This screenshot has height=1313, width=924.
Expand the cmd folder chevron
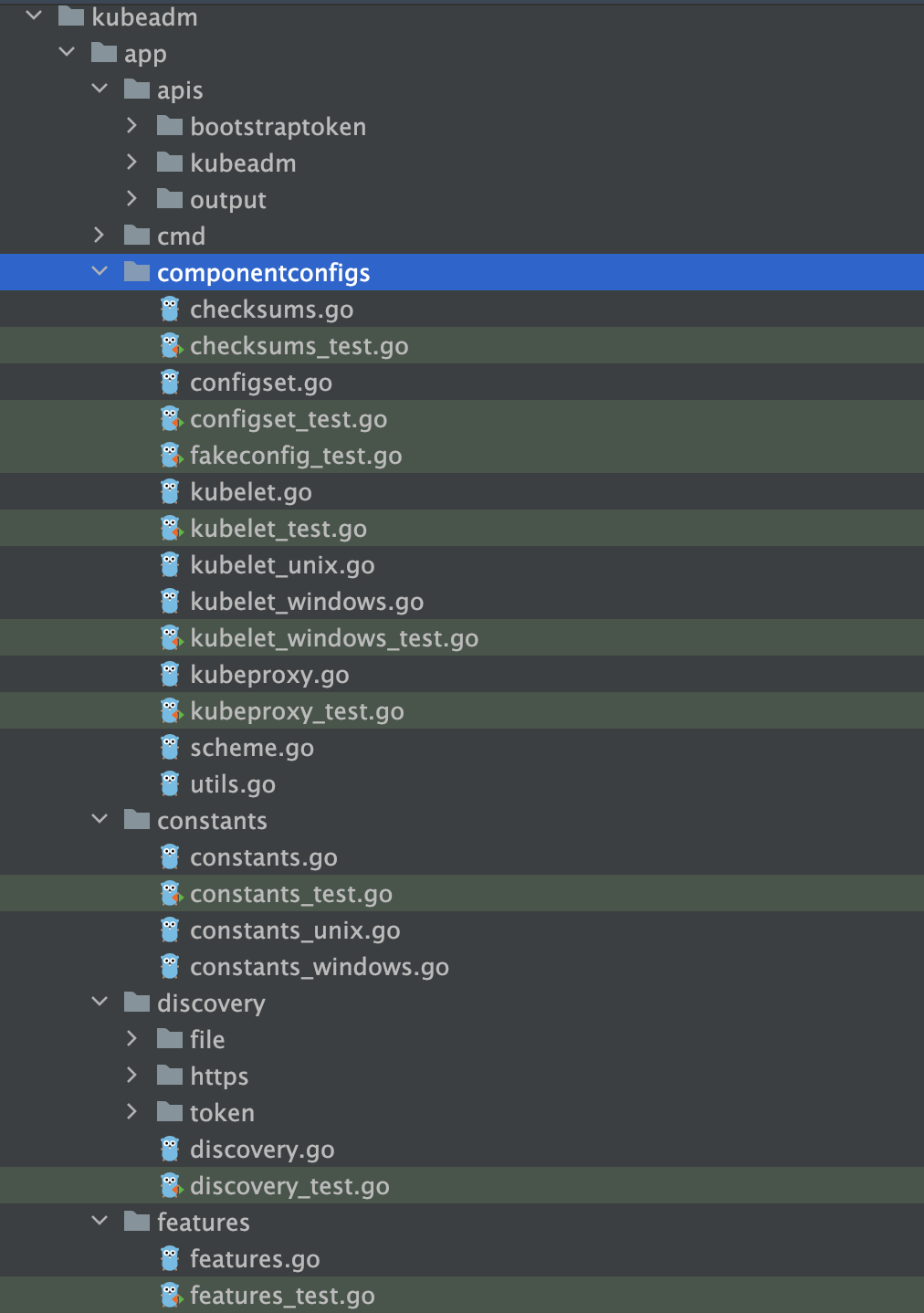[x=99, y=236]
